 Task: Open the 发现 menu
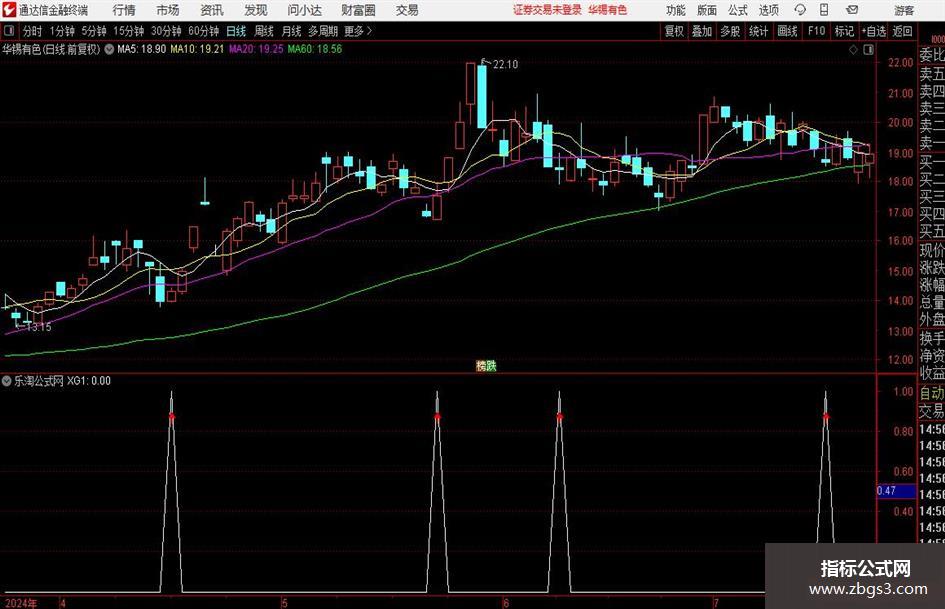tap(256, 10)
